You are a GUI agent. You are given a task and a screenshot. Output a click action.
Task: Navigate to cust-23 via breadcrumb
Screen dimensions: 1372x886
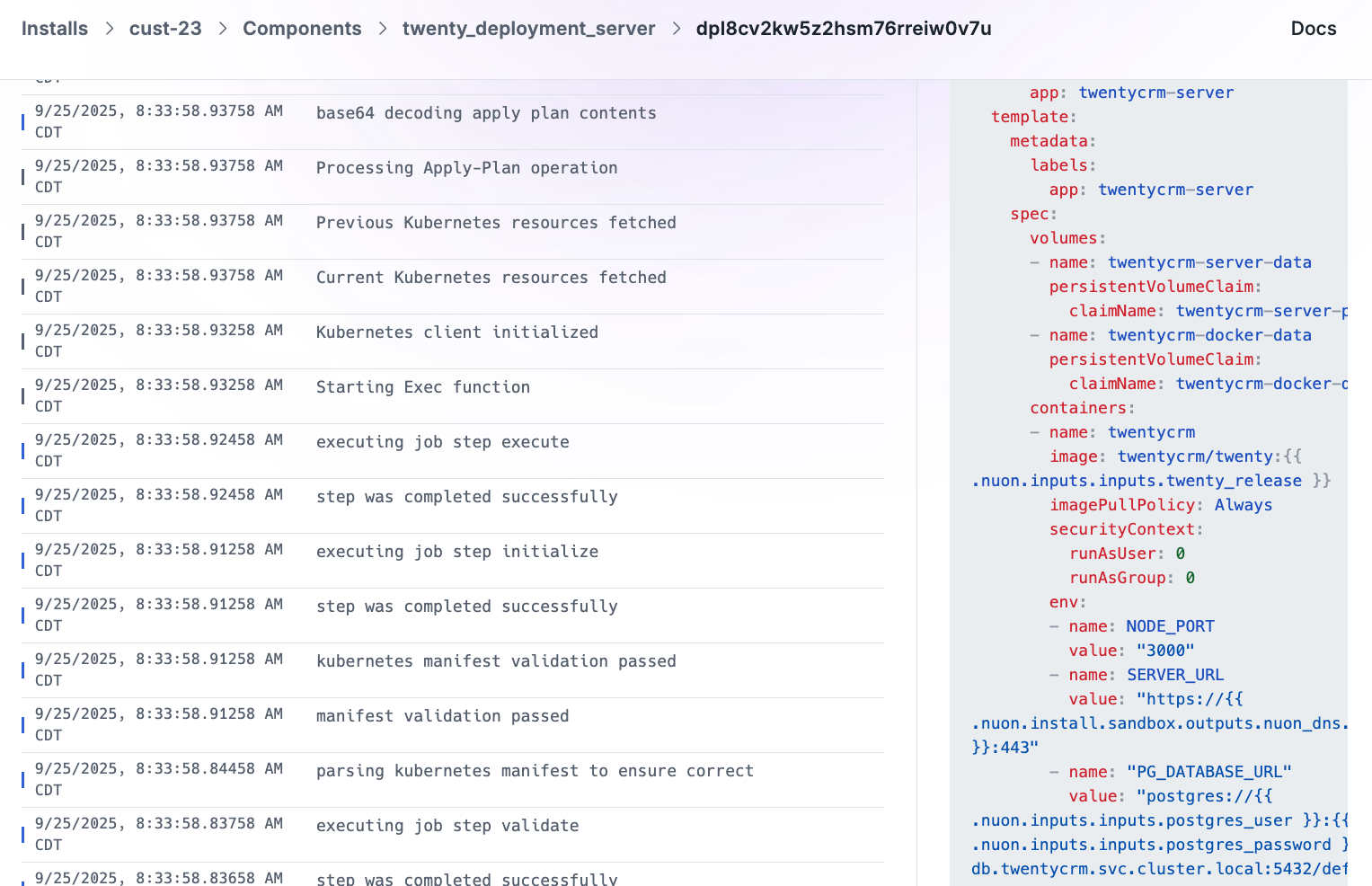pos(165,28)
